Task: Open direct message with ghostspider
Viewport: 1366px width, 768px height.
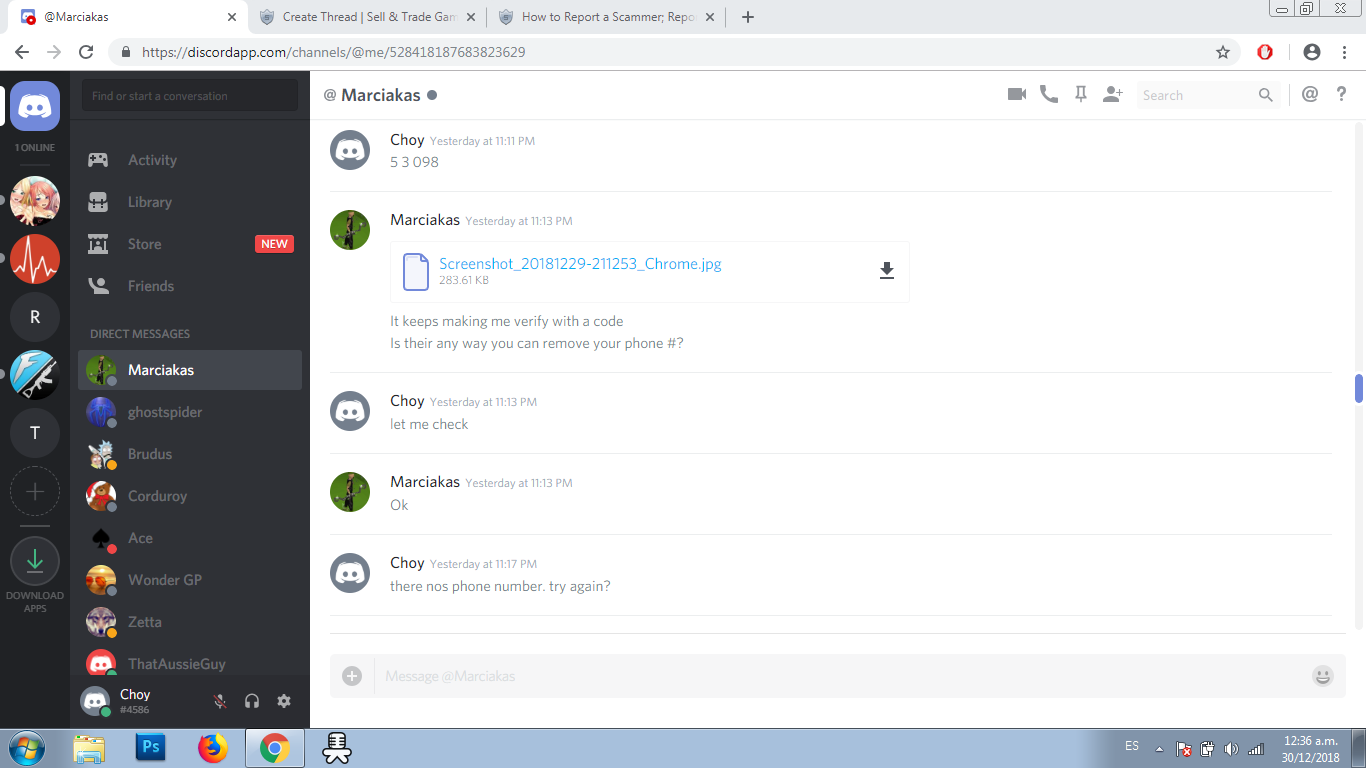Action: click(x=190, y=412)
